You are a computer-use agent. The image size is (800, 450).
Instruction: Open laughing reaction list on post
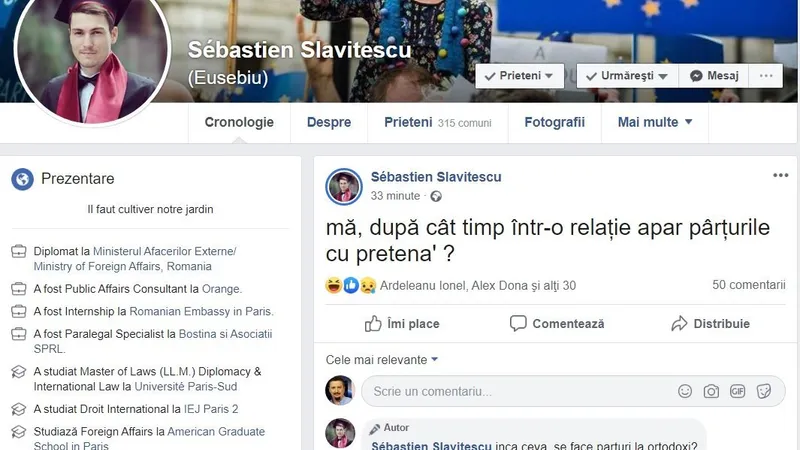tap(334, 285)
